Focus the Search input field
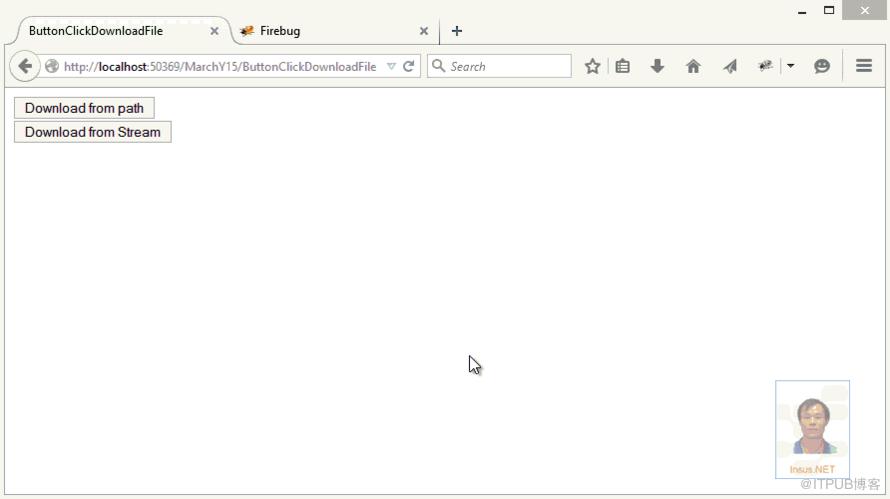This screenshot has width=890, height=499. 499,66
